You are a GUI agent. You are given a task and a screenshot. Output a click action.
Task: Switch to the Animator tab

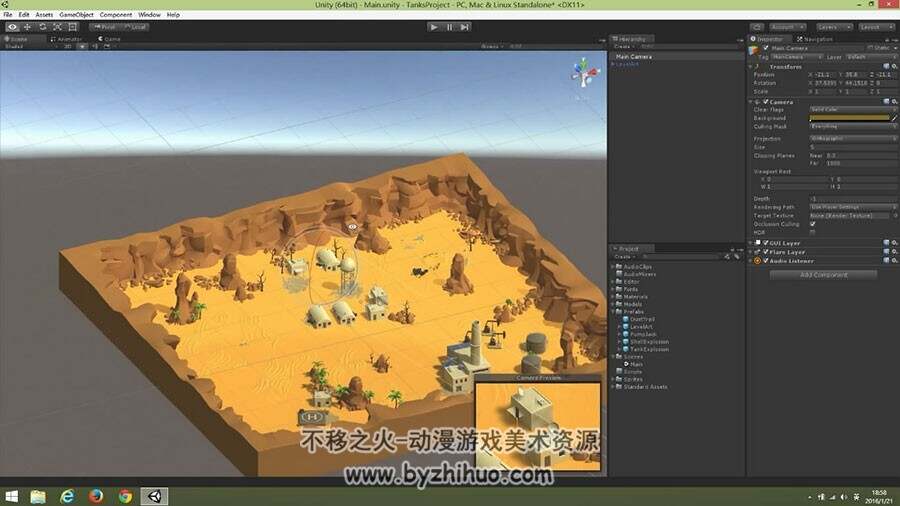pyautogui.click(x=67, y=39)
